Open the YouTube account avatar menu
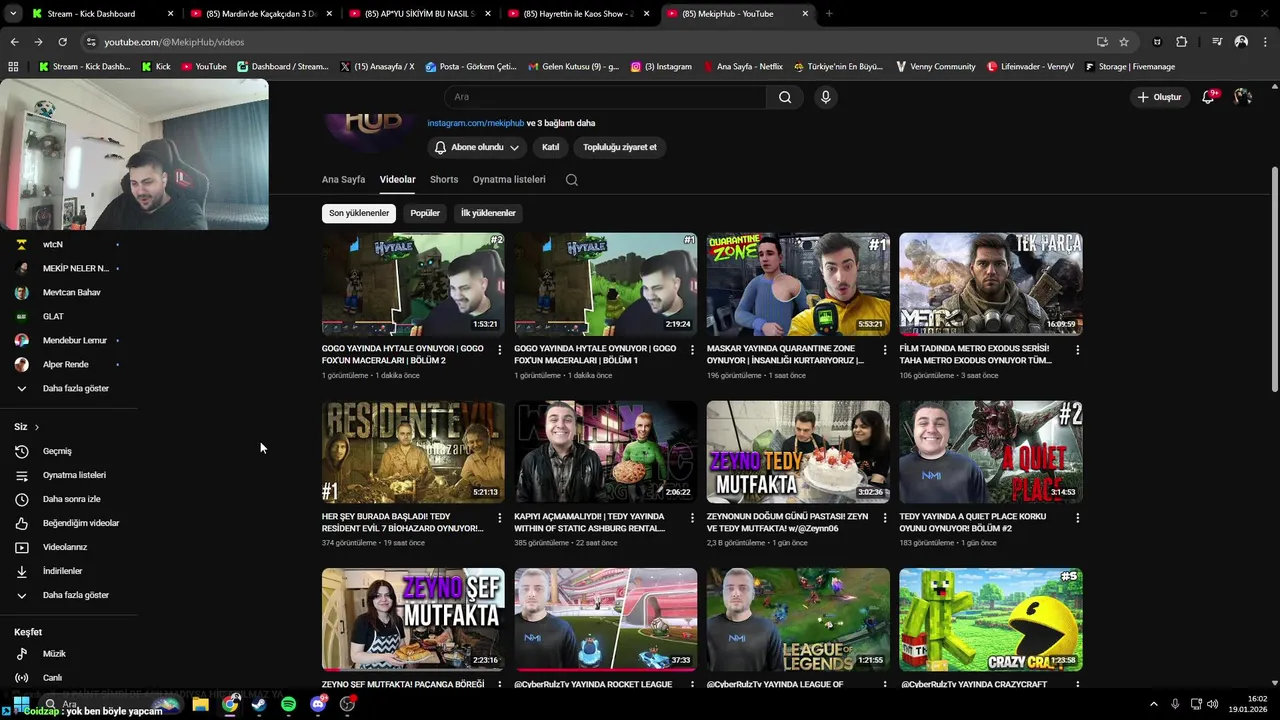This screenshot has width=1280, height=720. 1243,97
